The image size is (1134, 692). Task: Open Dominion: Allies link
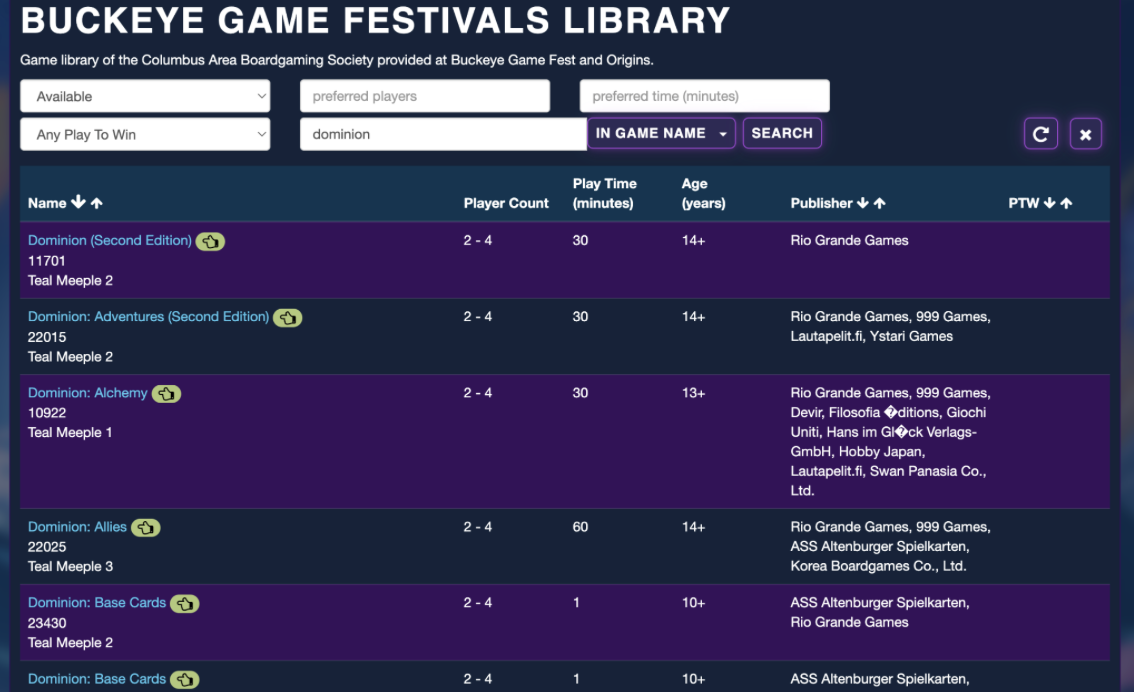[77, 526]
